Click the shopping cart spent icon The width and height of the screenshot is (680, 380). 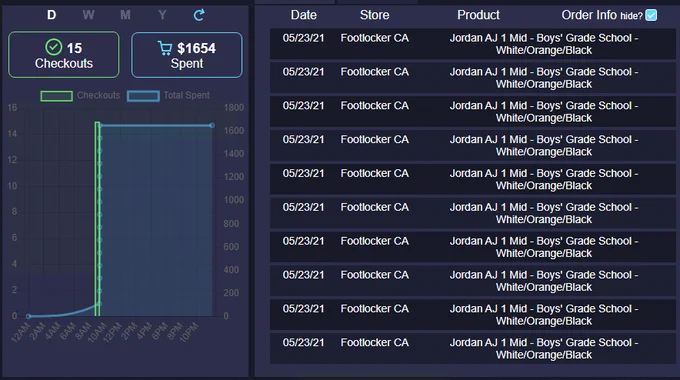165,48
